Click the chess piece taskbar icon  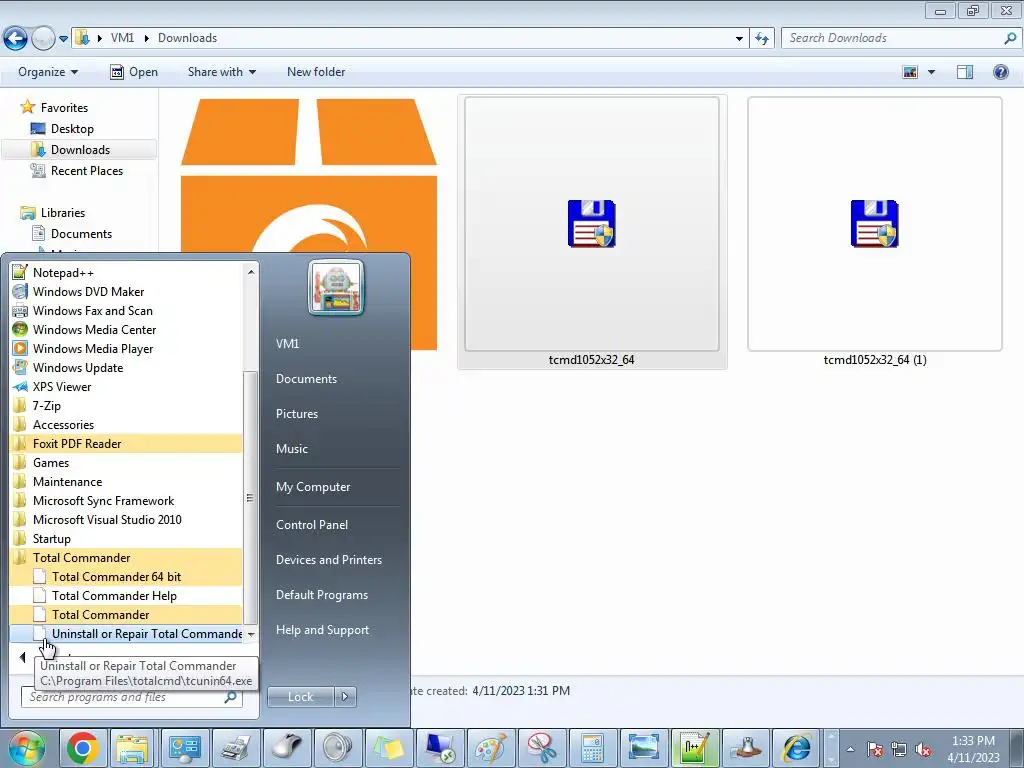(745, 748)
